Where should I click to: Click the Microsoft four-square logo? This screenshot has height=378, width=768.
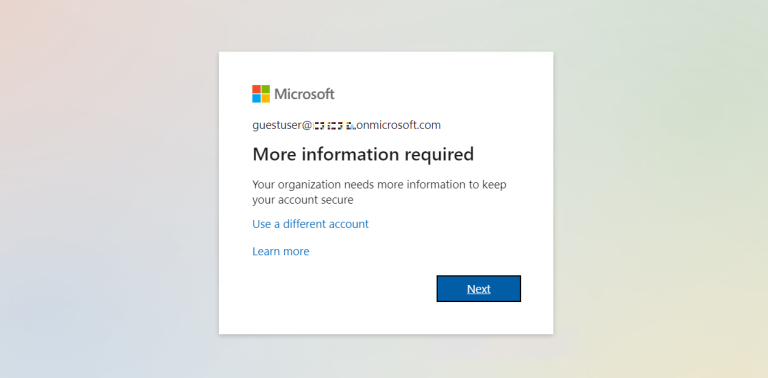pyautogui.click(x=261, y=94)
